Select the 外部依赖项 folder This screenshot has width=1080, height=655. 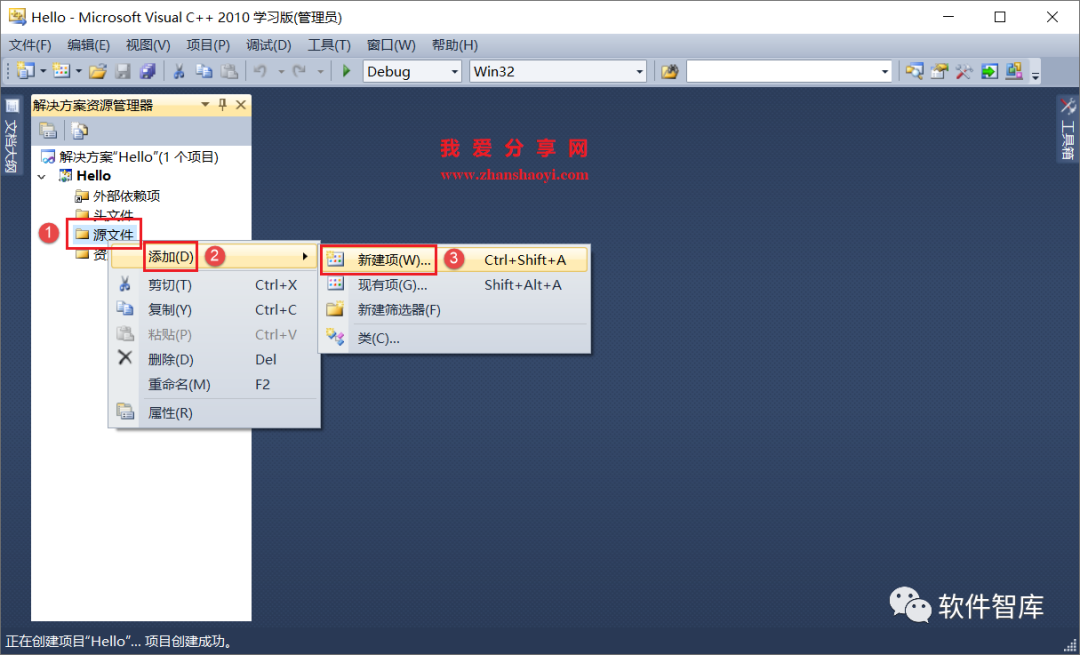(x=118, y=196)
